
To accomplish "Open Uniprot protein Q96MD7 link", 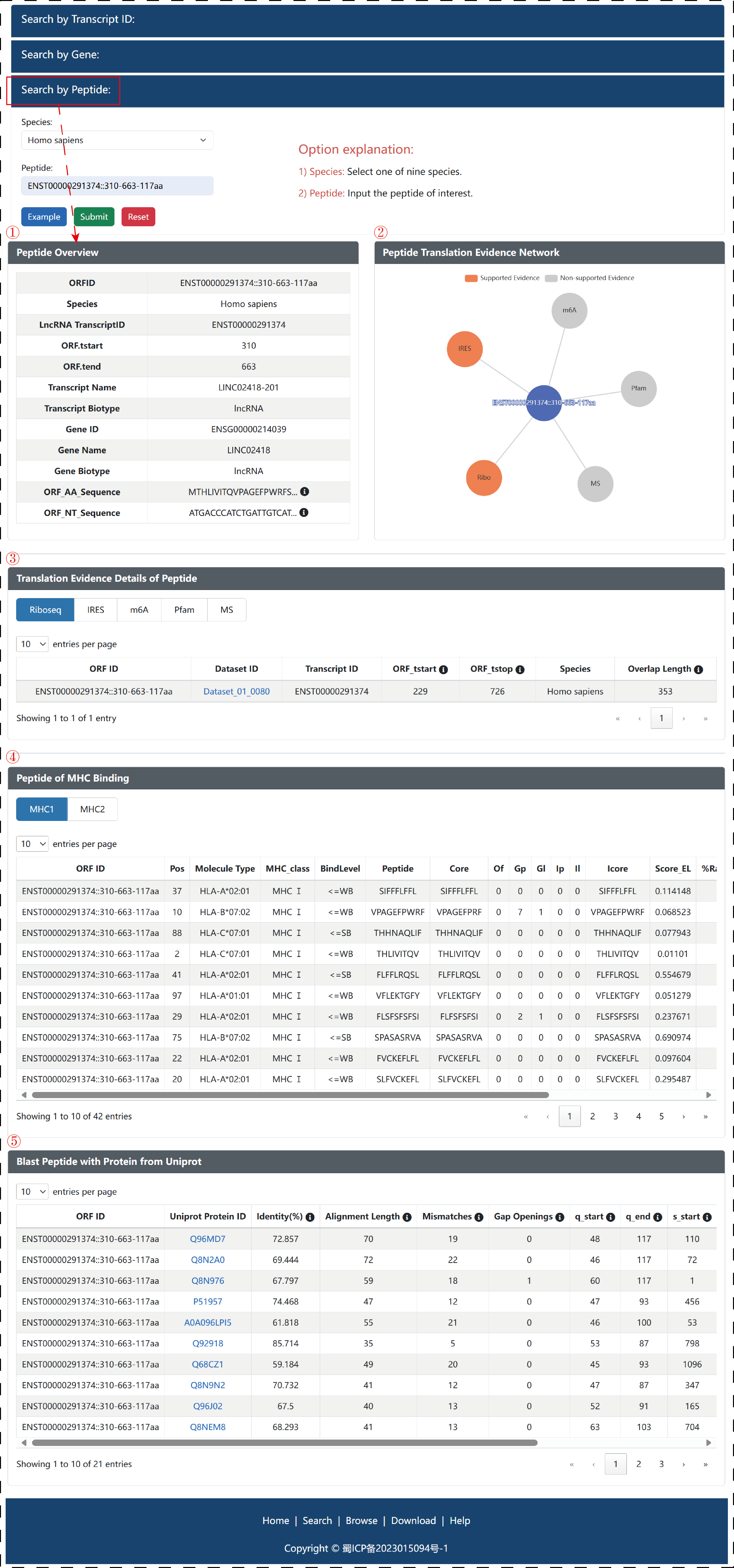I will tap(208, 1239).
